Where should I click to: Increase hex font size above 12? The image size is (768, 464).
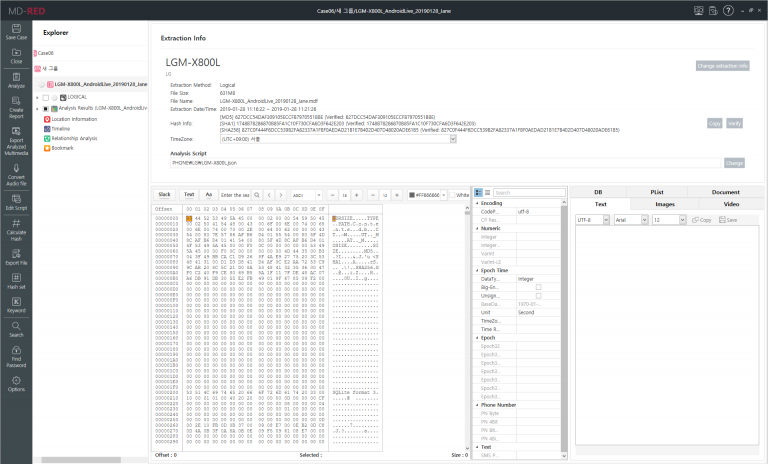coord(397,195)
